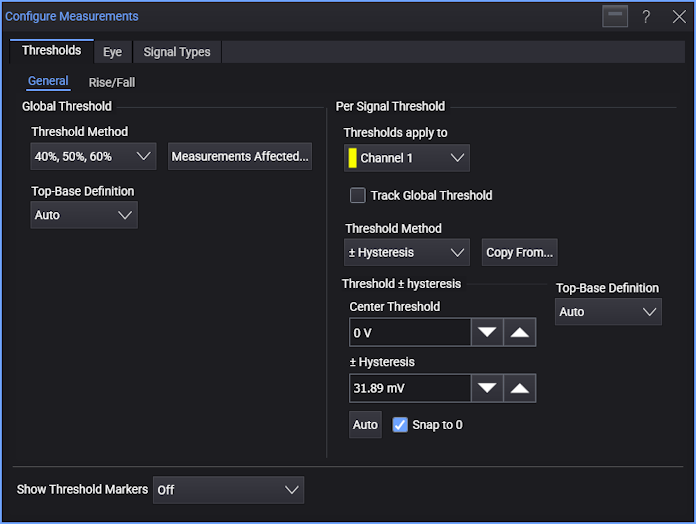Click the dialog minimize bar icon
The width and height of the screenshot is (696, 524).
click(x=615, y=16)
